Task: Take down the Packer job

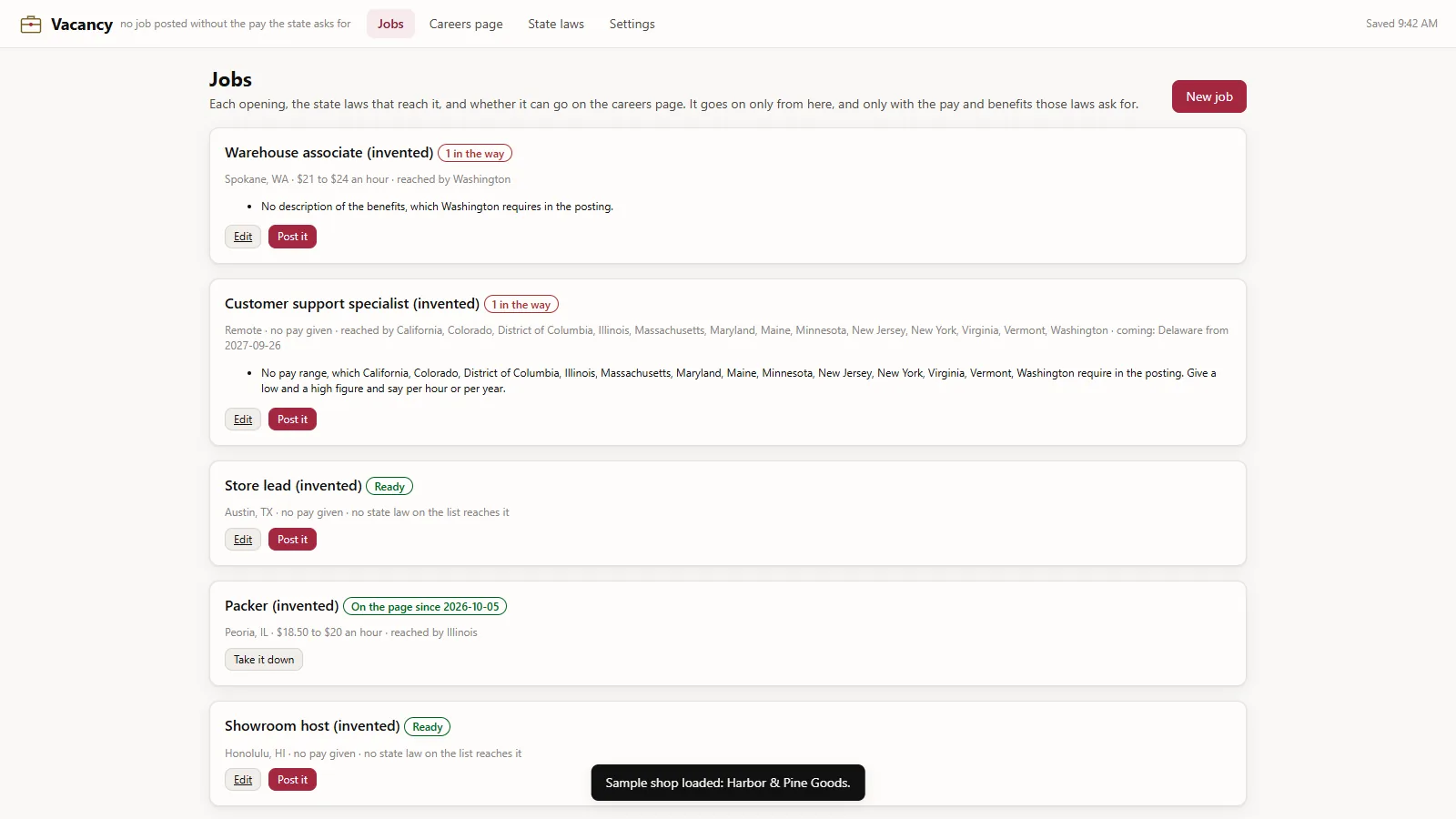Action: tap(264, 660)
